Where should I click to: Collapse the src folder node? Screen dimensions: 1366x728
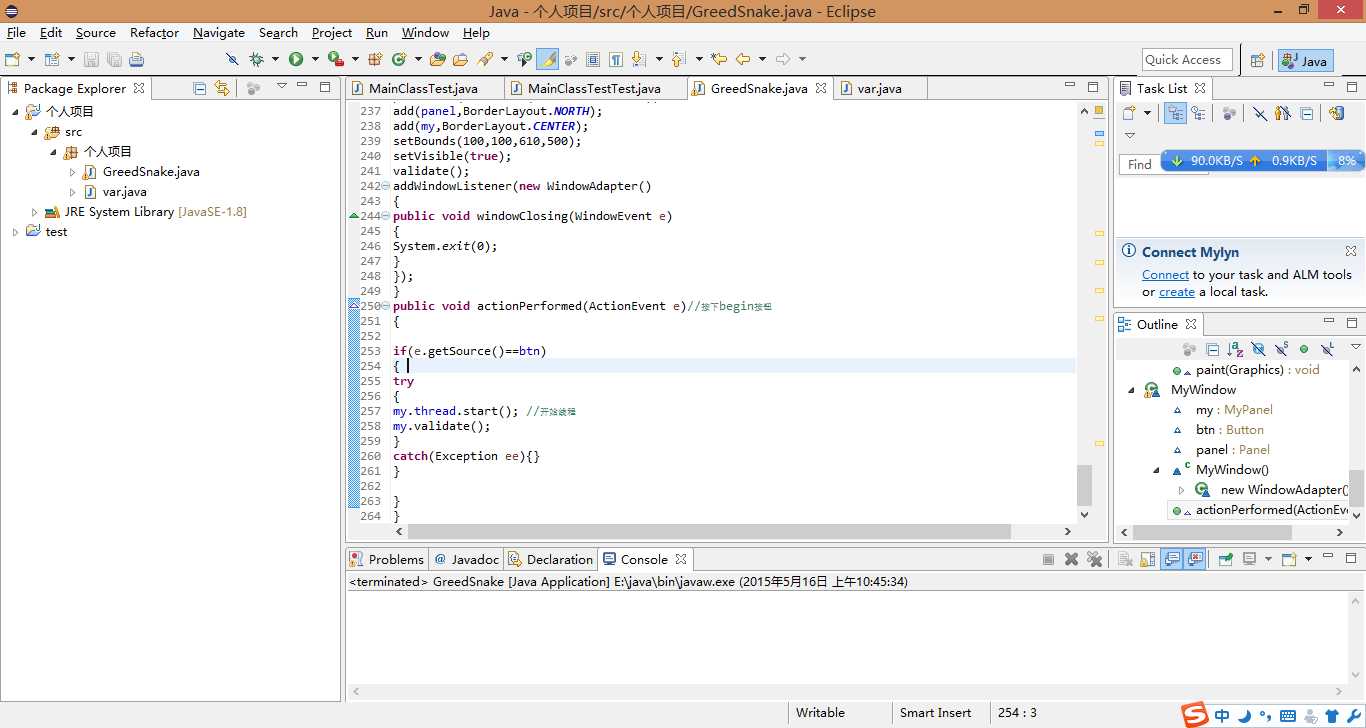click(x=34, y=132)
